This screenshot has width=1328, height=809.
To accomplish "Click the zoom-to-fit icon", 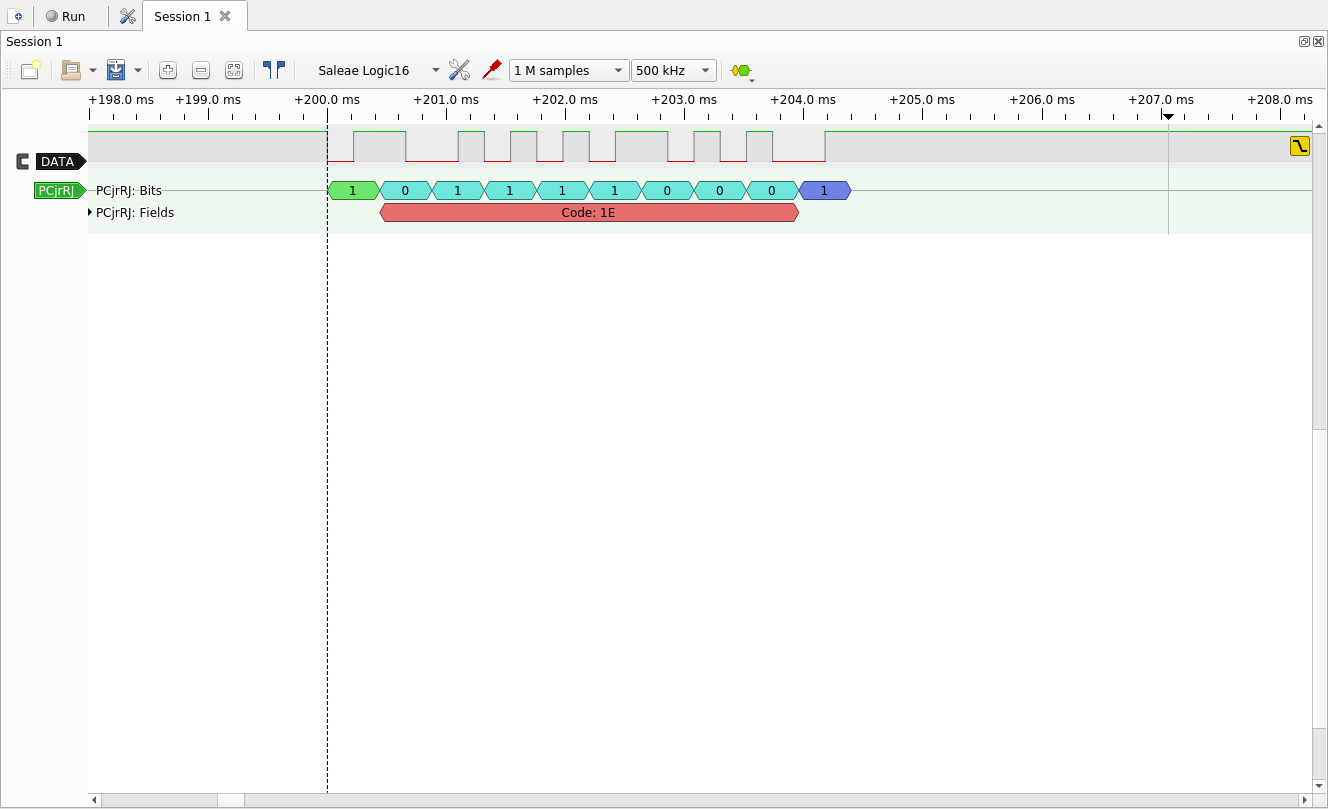I will point(234,70).
